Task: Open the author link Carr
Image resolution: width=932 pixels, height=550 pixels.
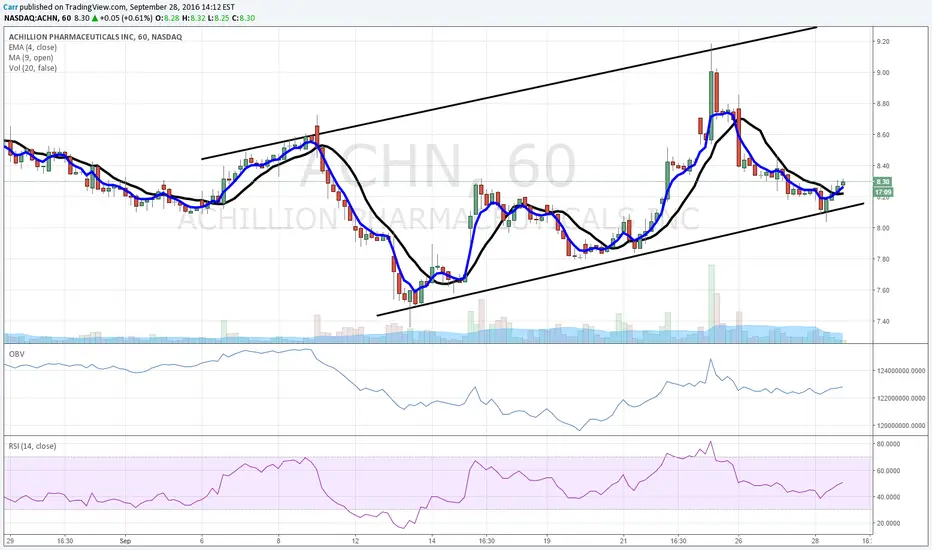Action: pos(10,7)
